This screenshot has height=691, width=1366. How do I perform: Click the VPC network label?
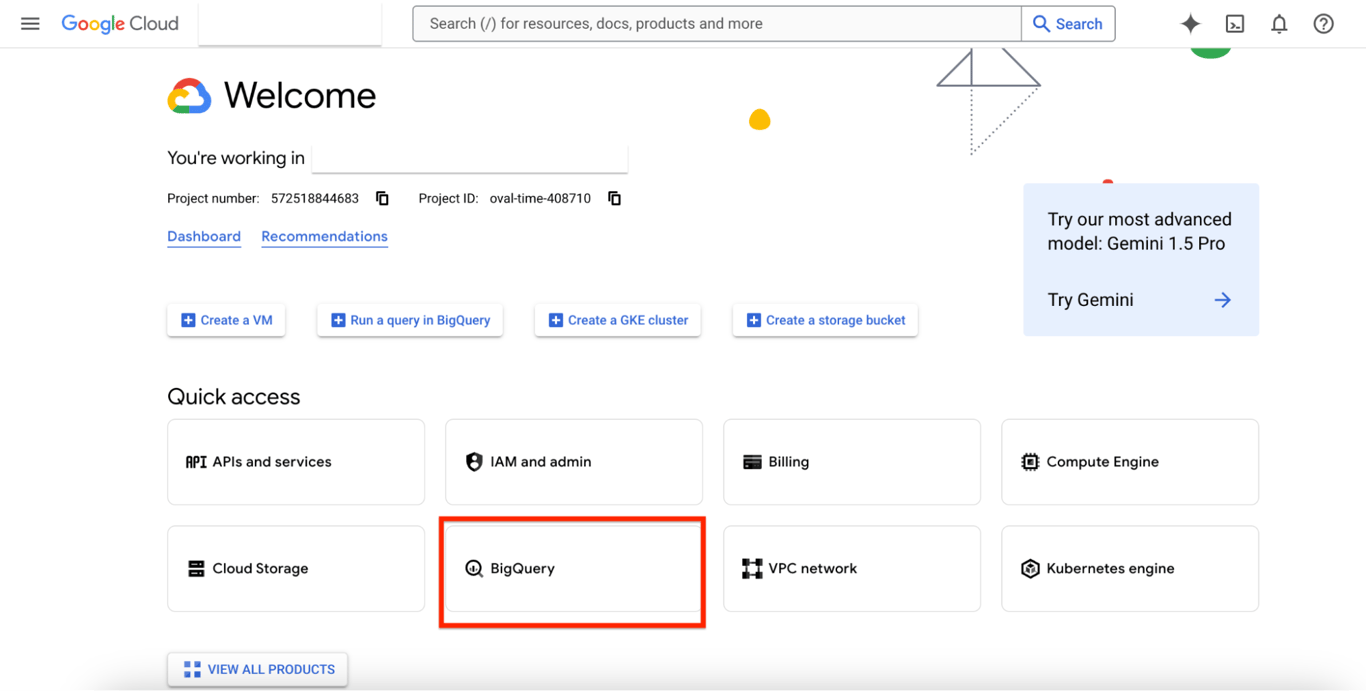[x=812, y=568]
